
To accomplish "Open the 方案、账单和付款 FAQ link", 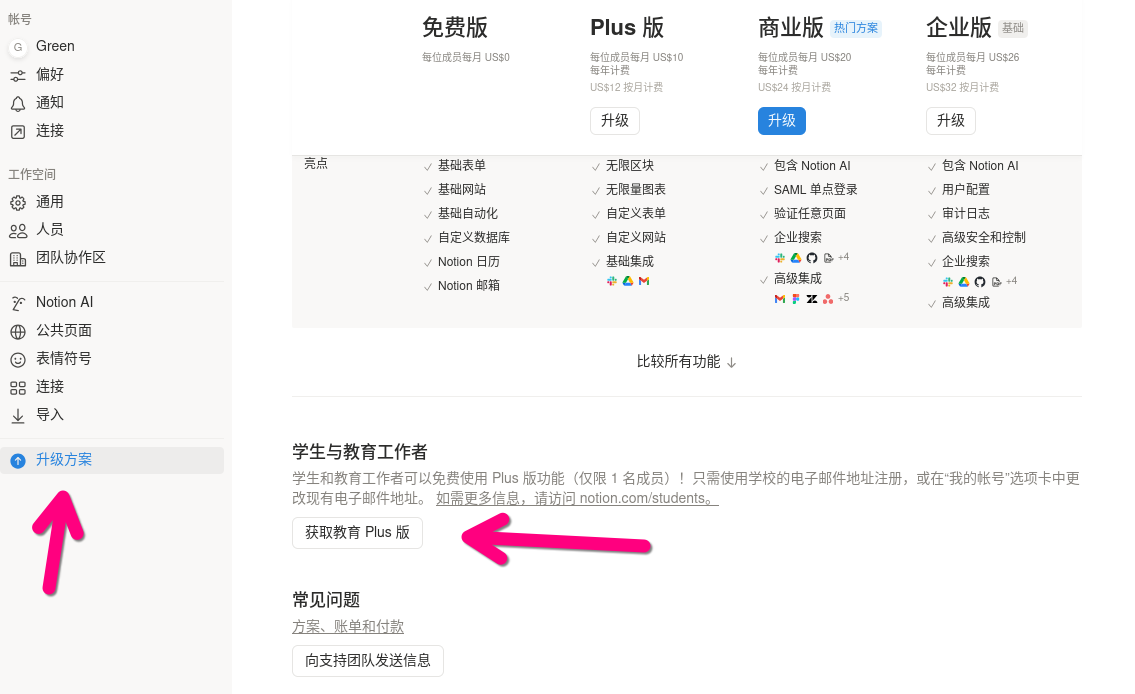I will pyautogui.click(x=347, y=626).
